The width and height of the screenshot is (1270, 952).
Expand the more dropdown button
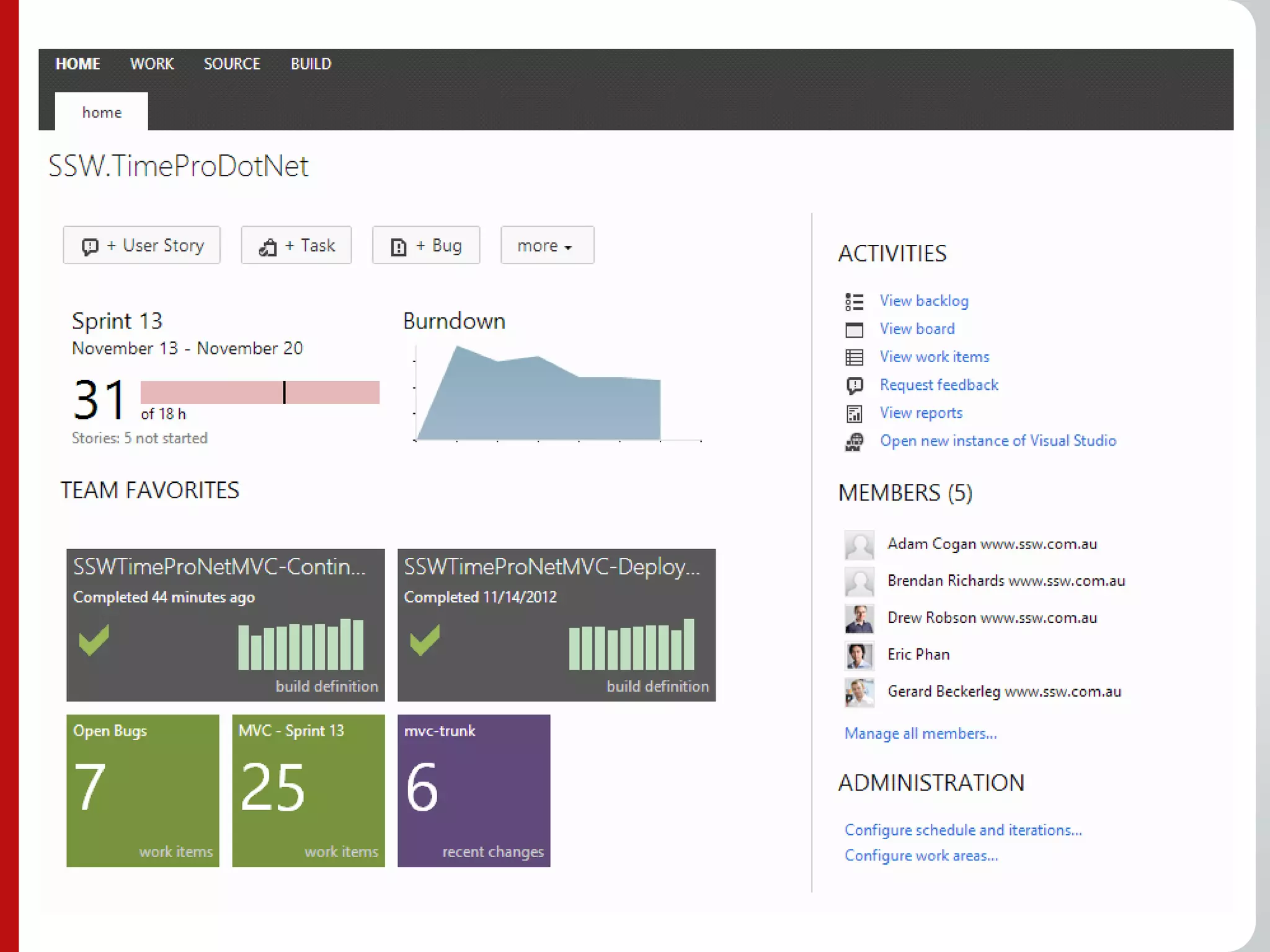(546, 245)
